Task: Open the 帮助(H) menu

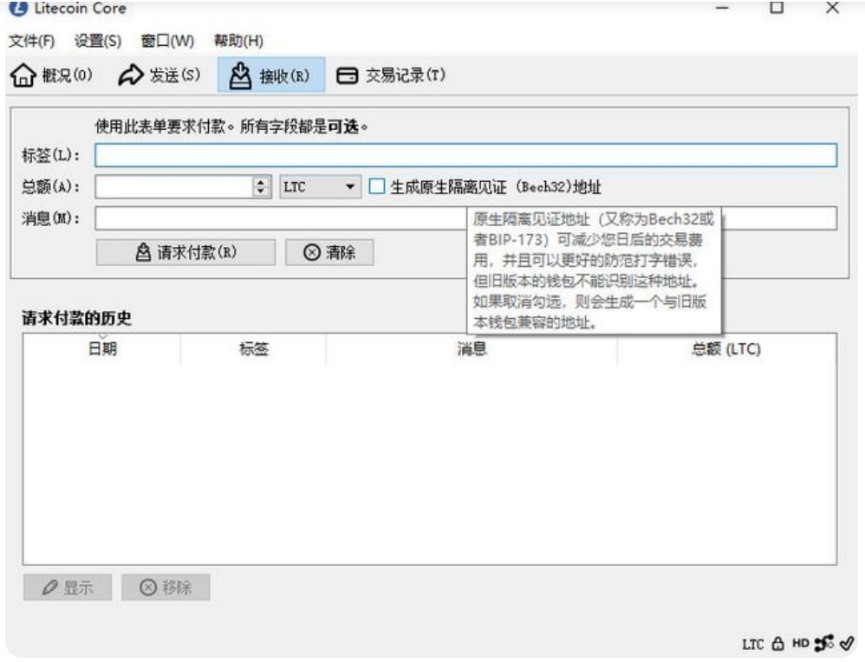Action: [x=238, y=41]
